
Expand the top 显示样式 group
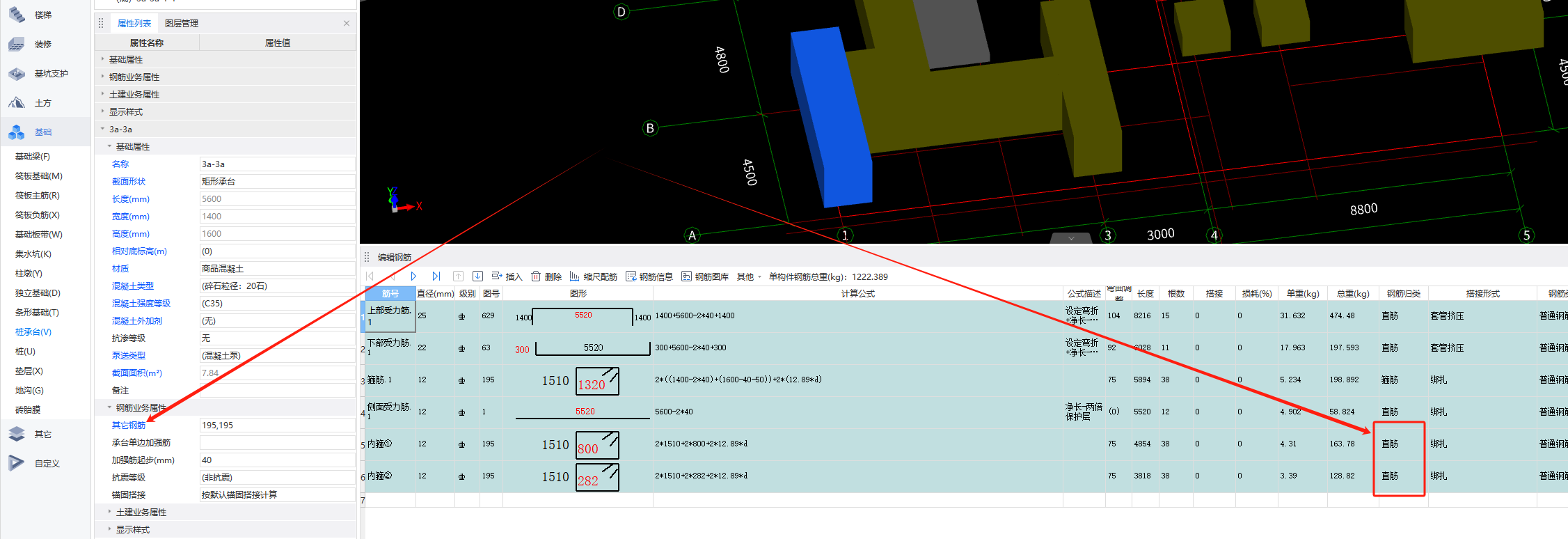(102, 111)
